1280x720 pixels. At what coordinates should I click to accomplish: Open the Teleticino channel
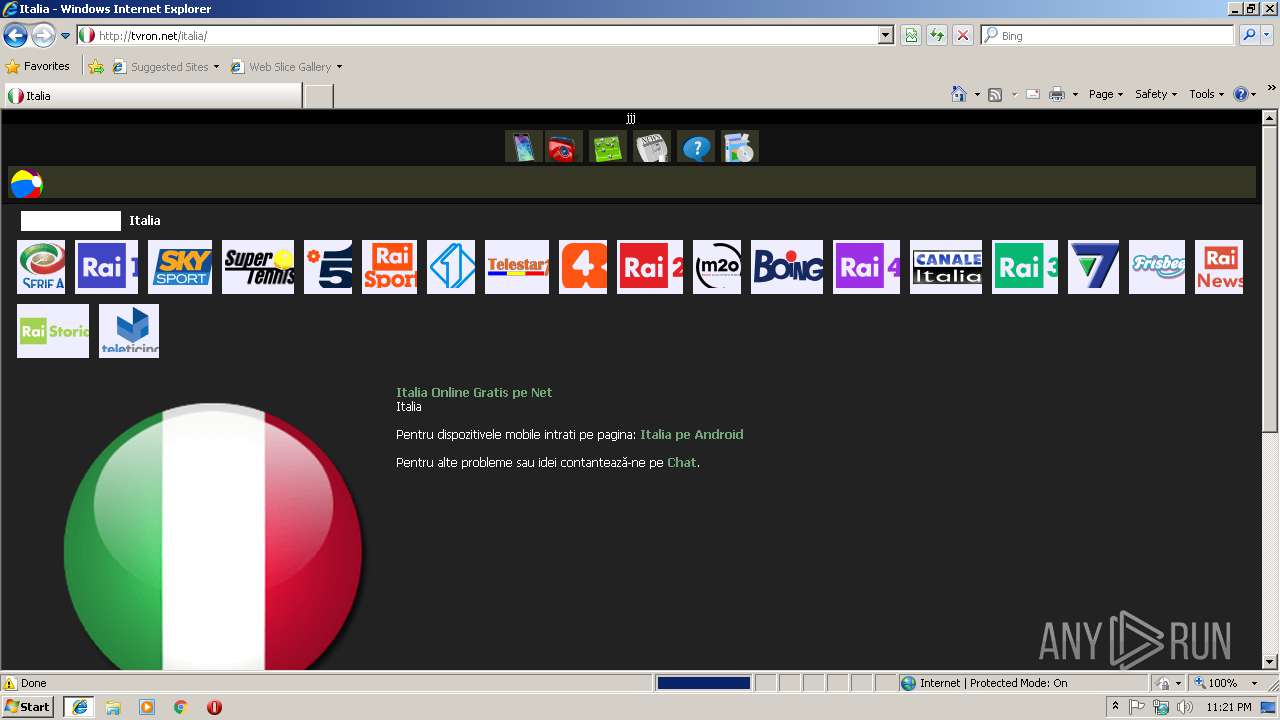[129, 331]
